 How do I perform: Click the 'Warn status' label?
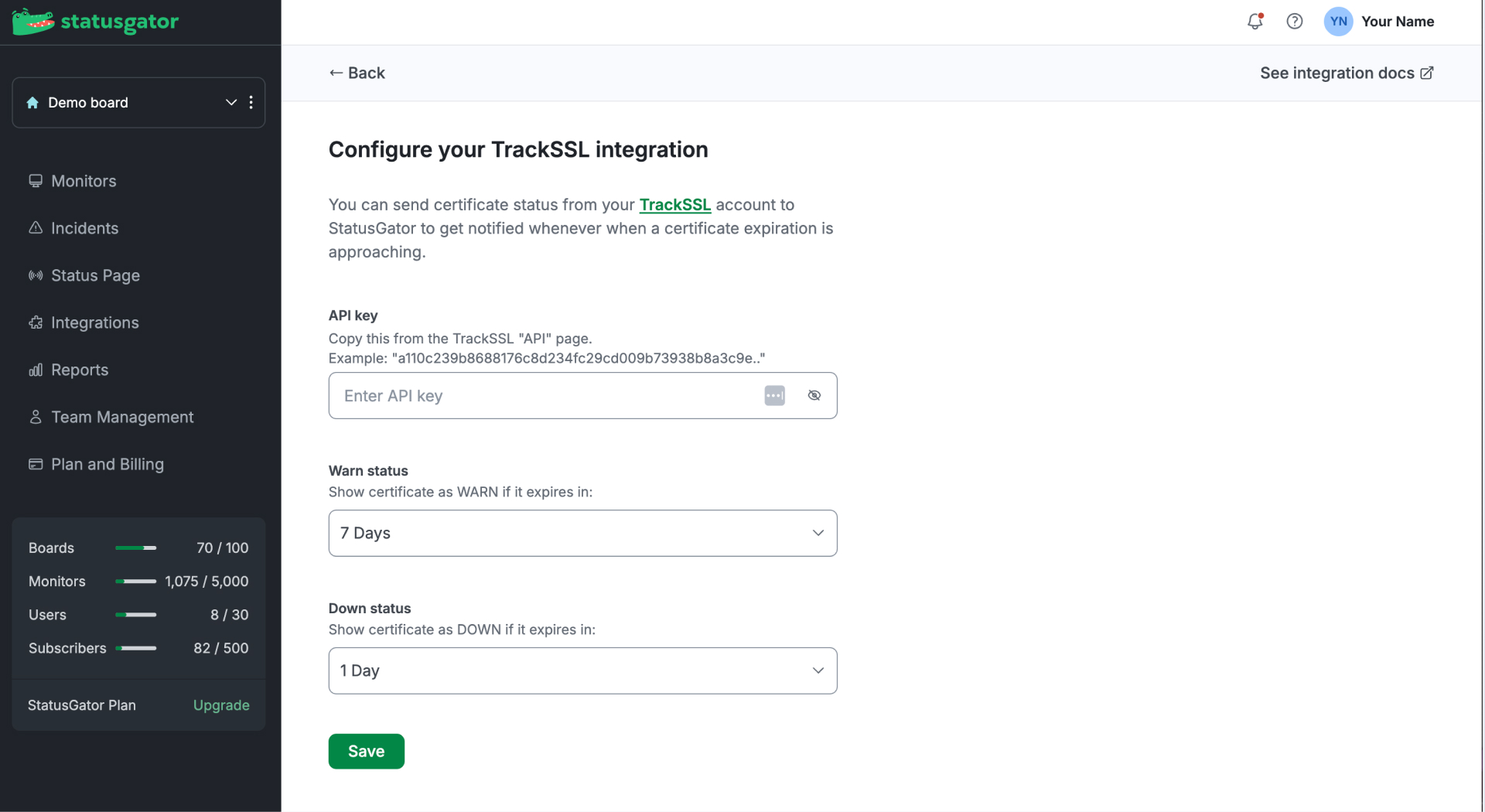(x=368, y=470)
